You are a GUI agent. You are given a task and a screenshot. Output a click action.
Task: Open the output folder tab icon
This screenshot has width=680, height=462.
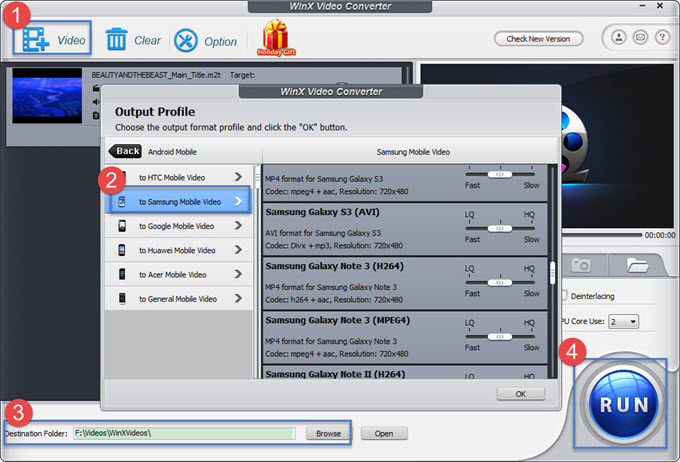click(637, 265)
